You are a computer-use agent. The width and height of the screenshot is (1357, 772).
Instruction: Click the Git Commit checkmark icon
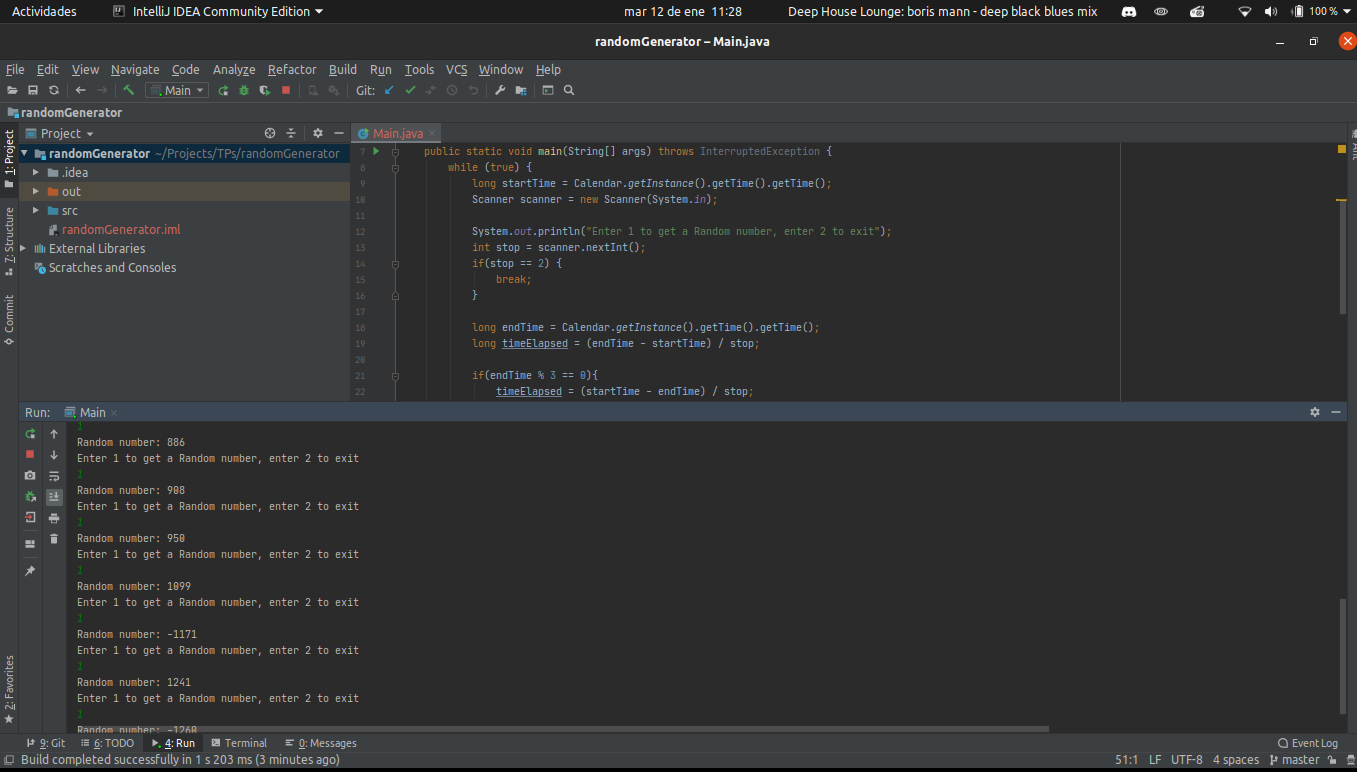tap(410, 90)
